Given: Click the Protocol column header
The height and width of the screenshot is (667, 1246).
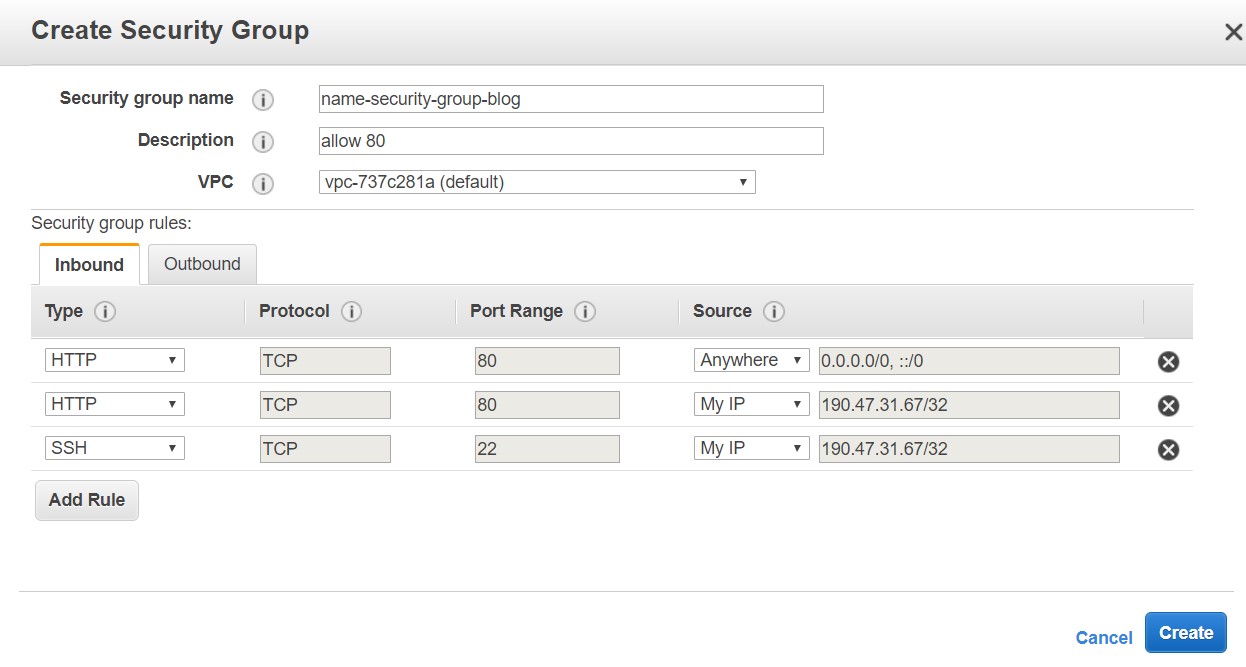Looking at the screenshot, I should (294, 311).
